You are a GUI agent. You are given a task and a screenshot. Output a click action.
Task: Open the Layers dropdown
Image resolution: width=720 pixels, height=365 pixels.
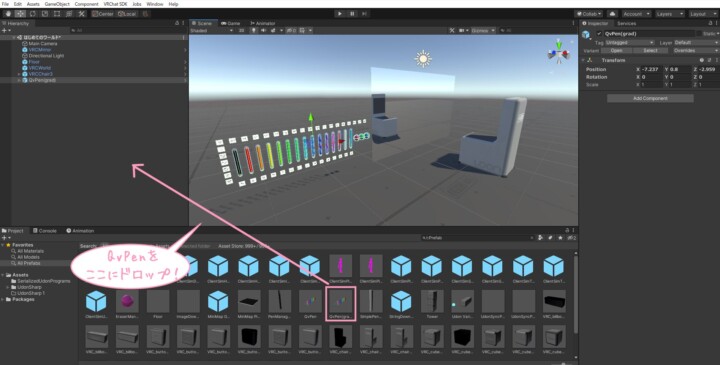[669, 14]
